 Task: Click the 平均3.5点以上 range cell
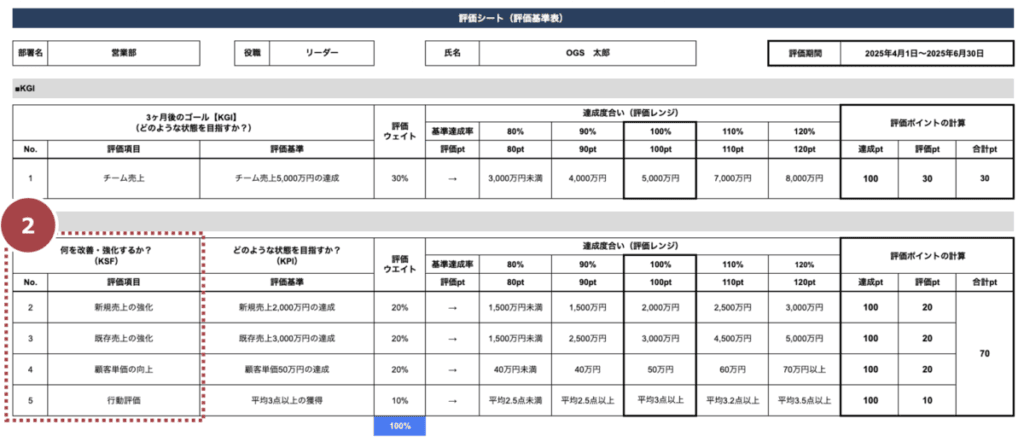pos(803,400)
